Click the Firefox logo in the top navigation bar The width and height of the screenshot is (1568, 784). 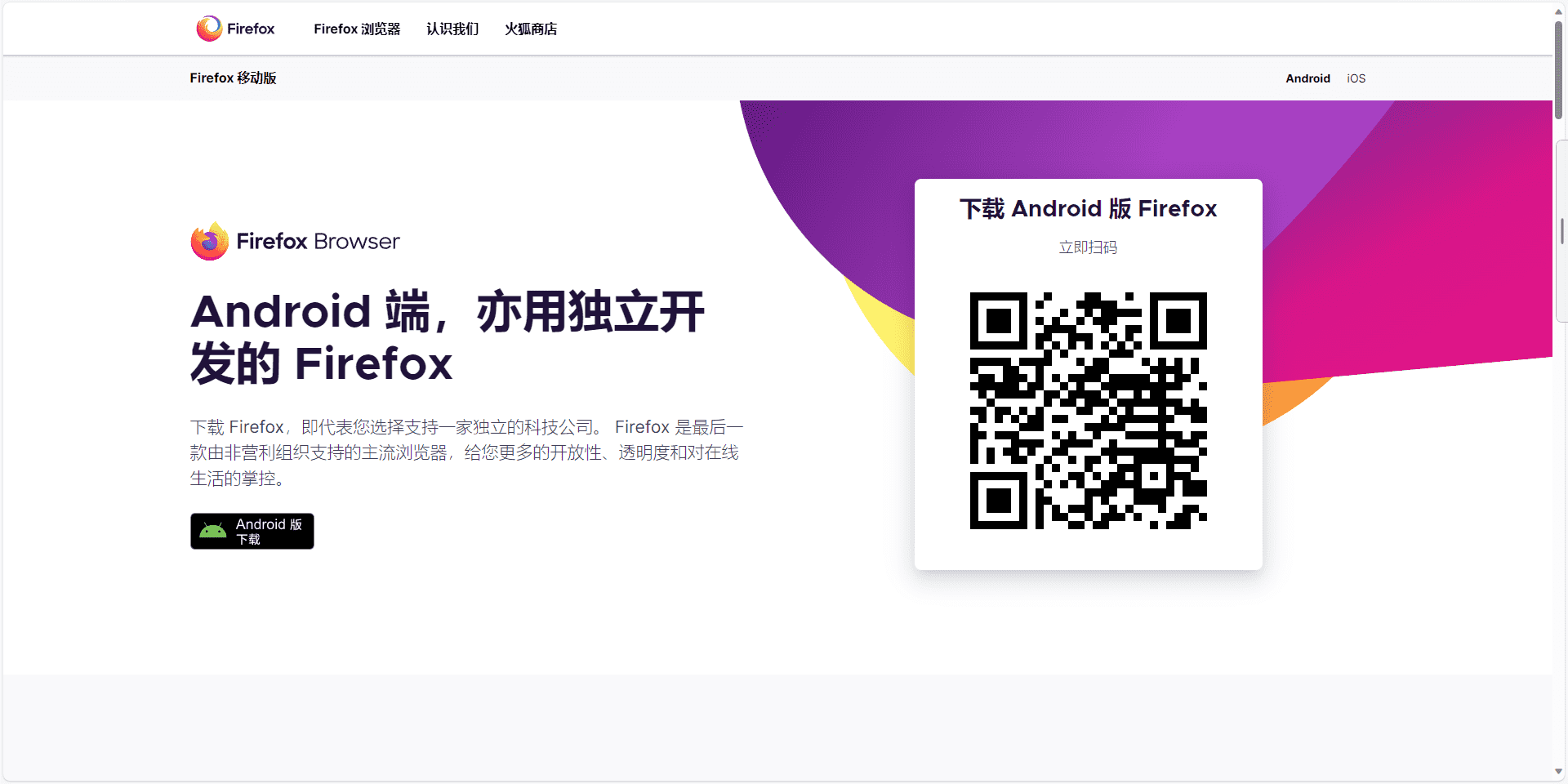coord(209,28)
